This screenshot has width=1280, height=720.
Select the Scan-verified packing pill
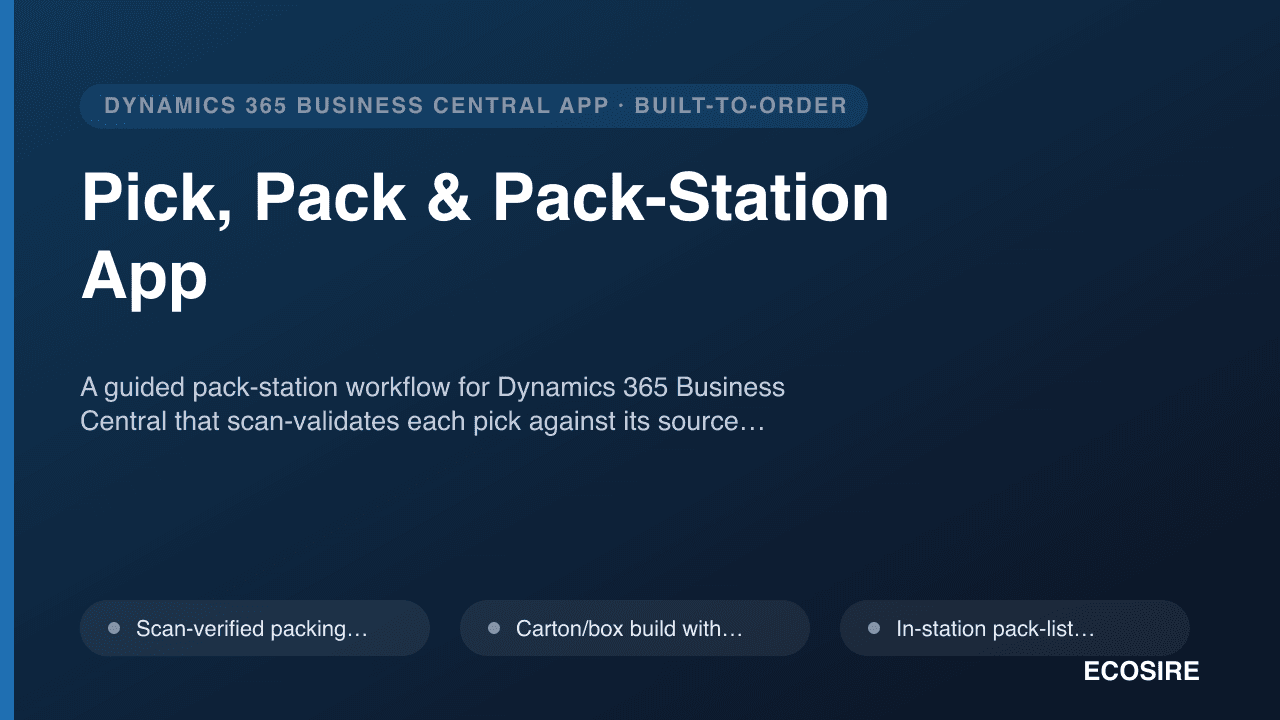tap(255, 628)
